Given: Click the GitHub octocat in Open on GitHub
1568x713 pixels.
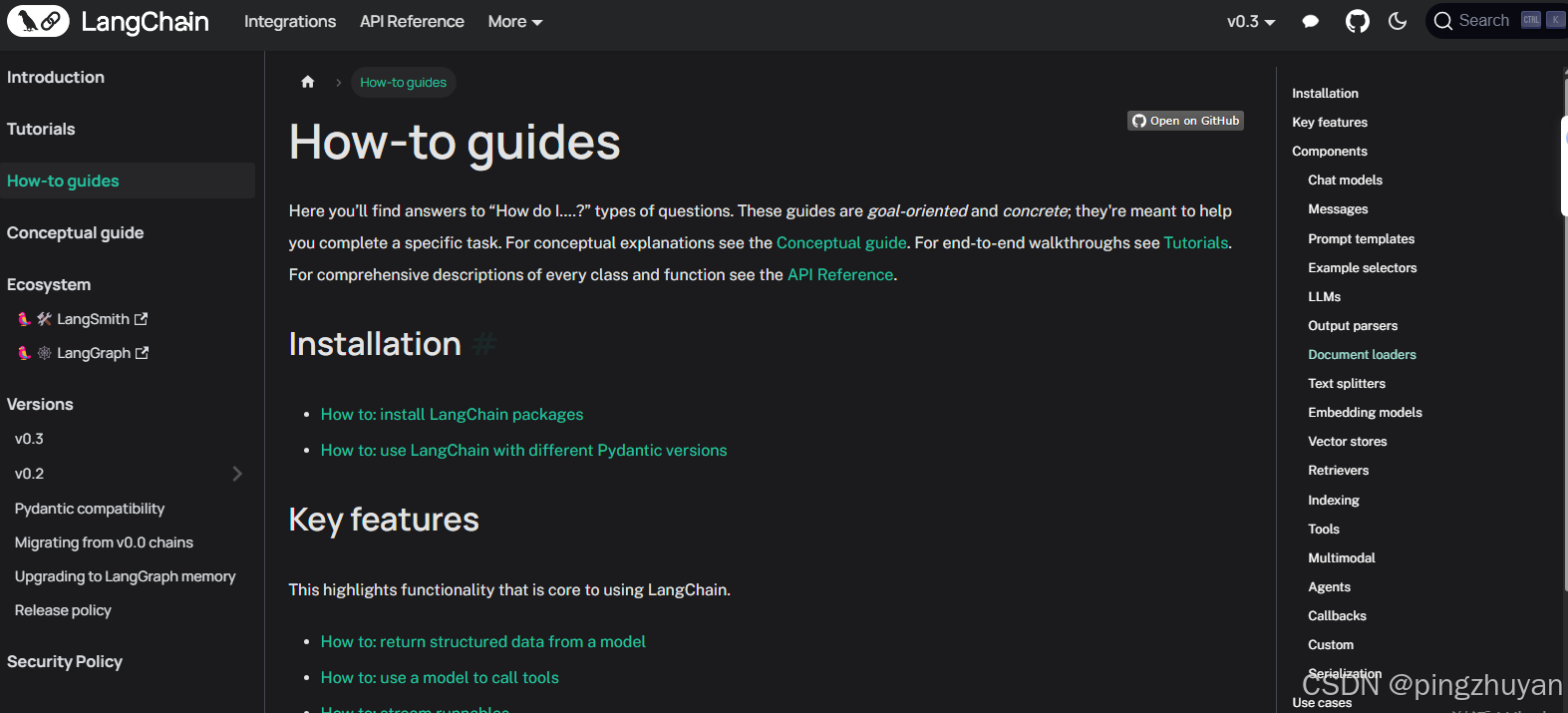Looking at the screenshot, I should pyautogui.click(x=1139, y=121).
